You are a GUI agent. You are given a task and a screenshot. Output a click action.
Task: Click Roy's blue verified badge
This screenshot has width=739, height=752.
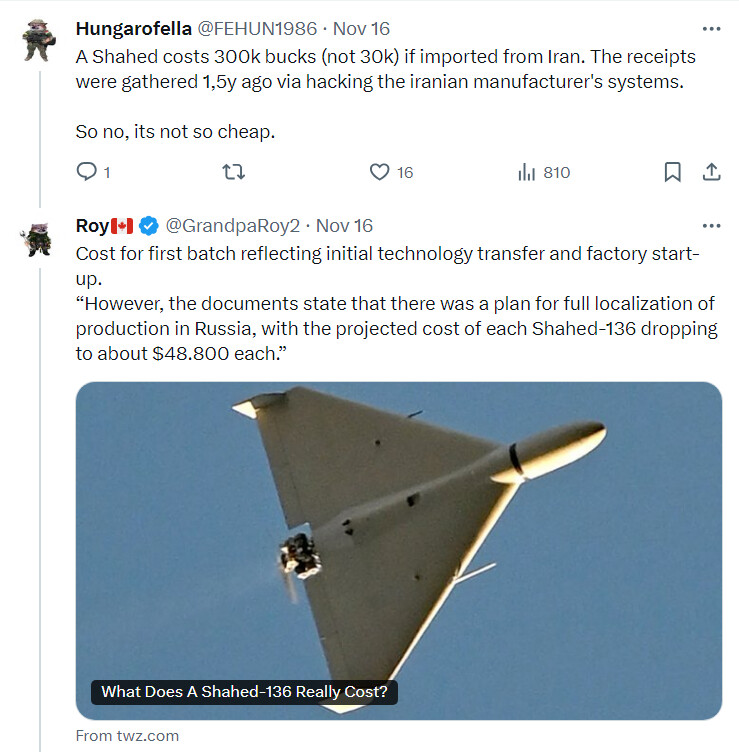coord(149,226)
